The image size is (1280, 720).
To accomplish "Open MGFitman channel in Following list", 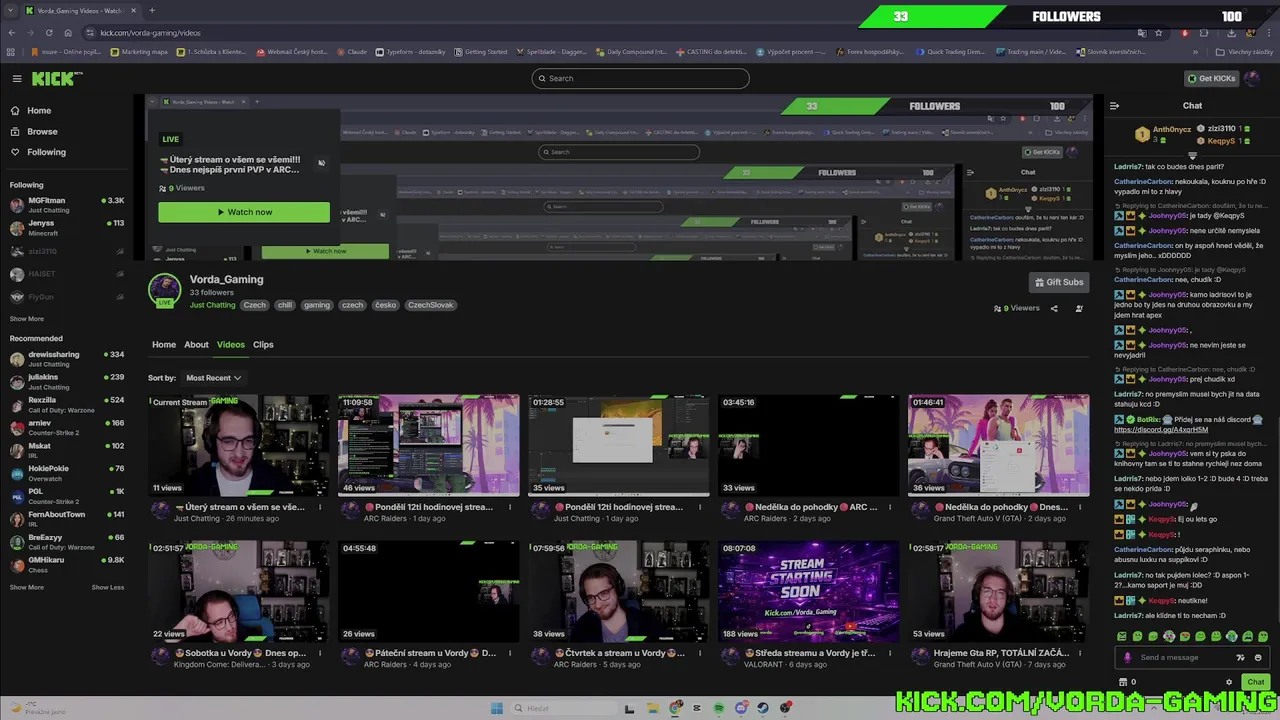I will (x=66, y=205).
